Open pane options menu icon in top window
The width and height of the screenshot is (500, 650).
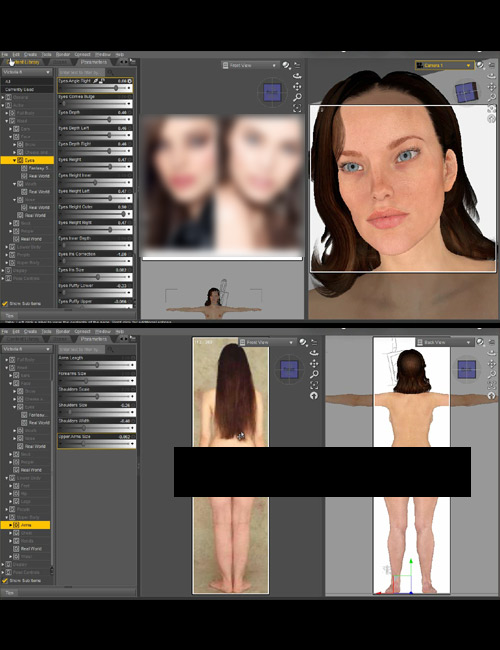[x=132, y=61]
